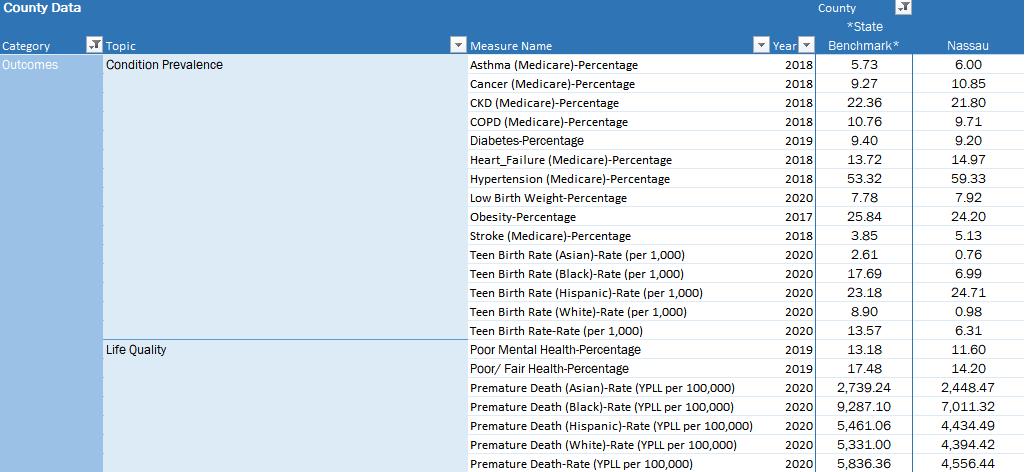Click Nassau value for Hypertension 59.33

coord(968,178)
